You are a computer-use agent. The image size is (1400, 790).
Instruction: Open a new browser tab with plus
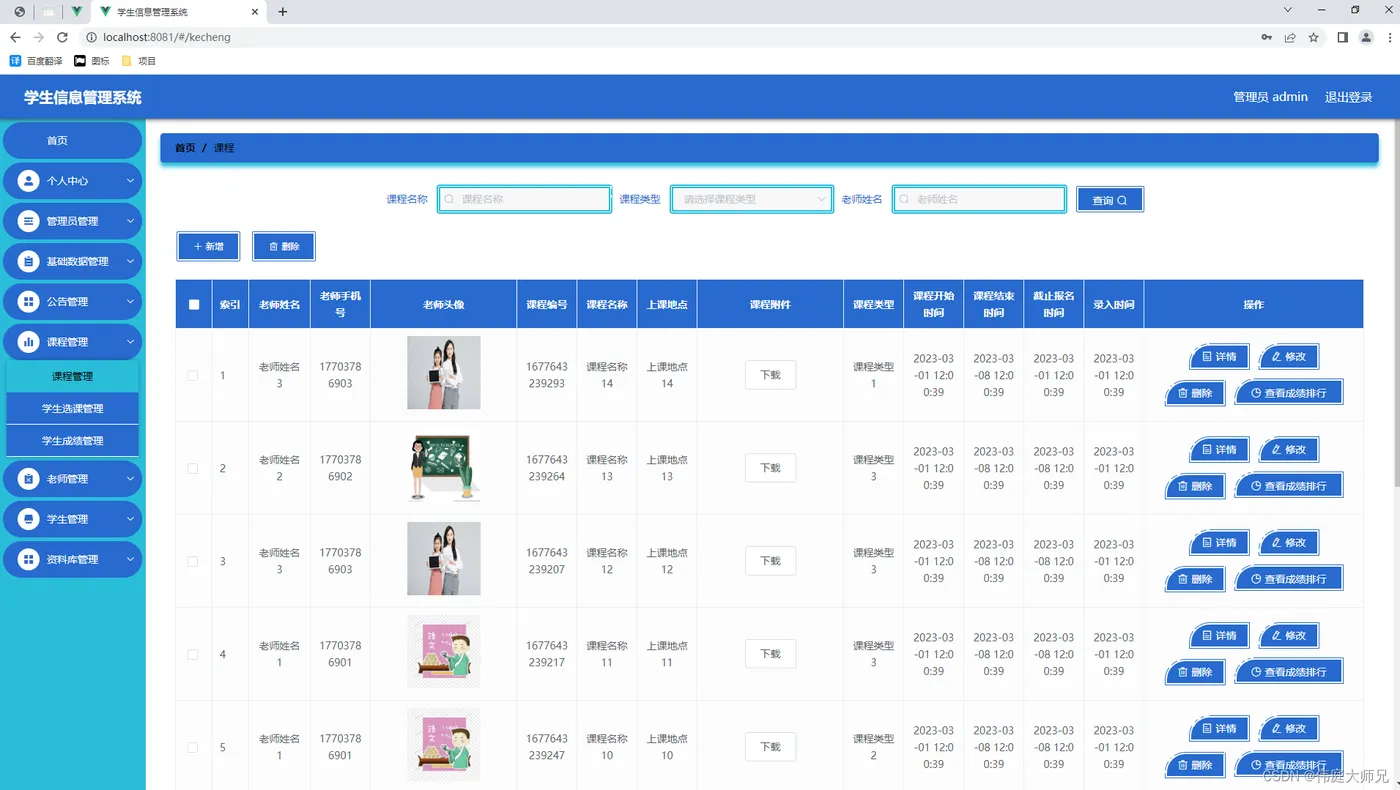(x=283, y=12)
